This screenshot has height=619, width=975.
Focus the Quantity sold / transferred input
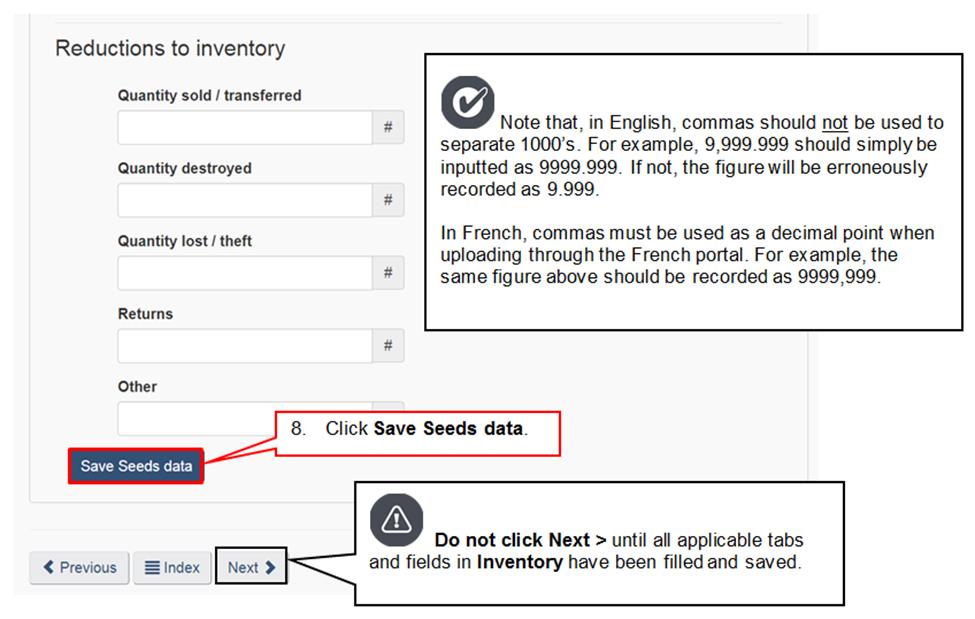pos(245,127)
